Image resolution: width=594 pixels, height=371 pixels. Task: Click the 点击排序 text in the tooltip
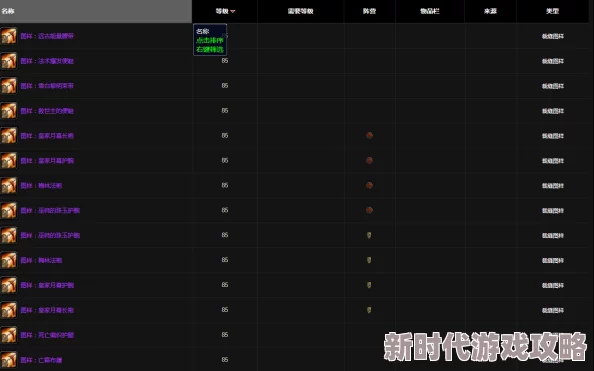point(209,40)
